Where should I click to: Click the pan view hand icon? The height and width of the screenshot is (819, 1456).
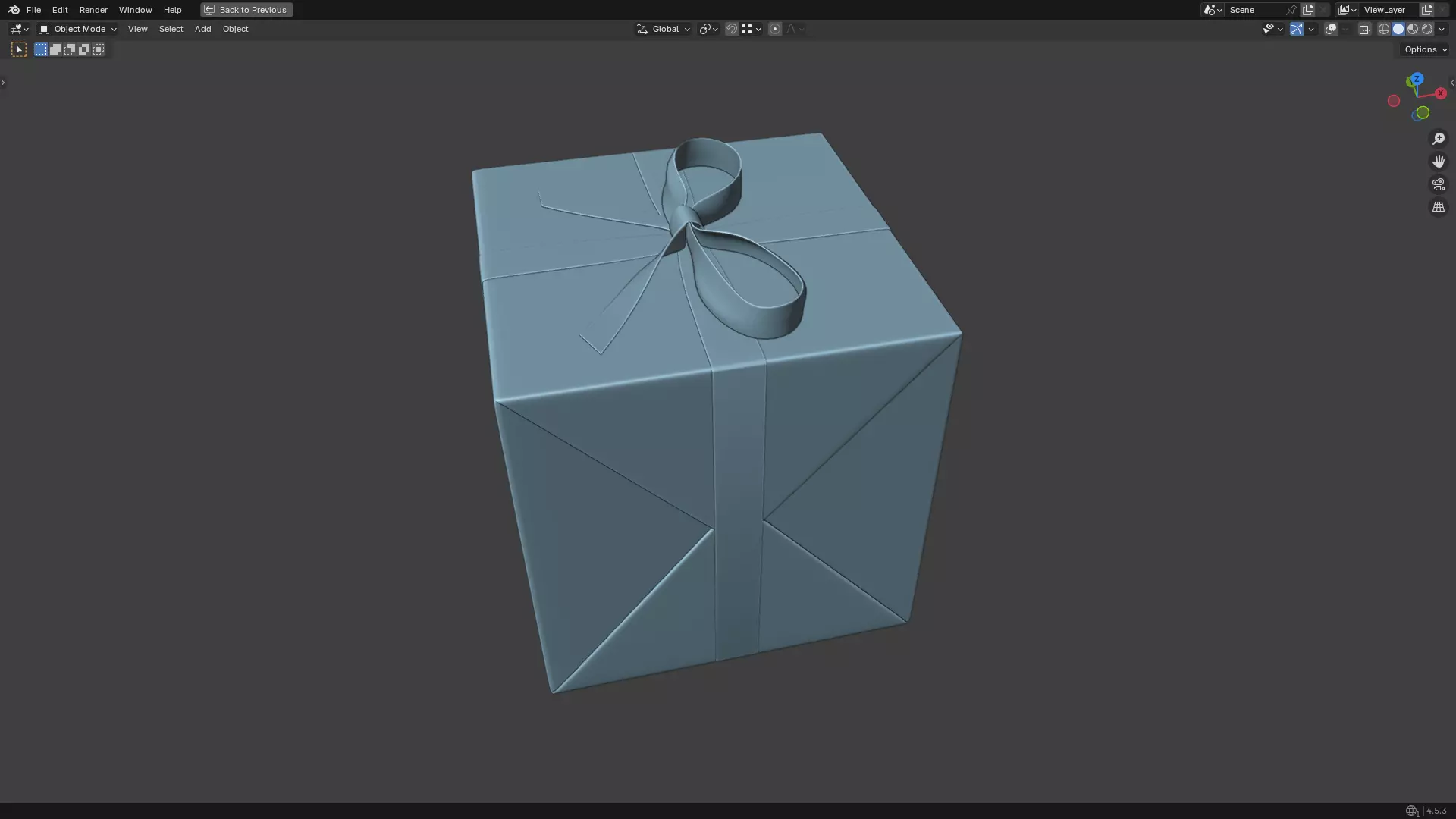(1438, 162)
